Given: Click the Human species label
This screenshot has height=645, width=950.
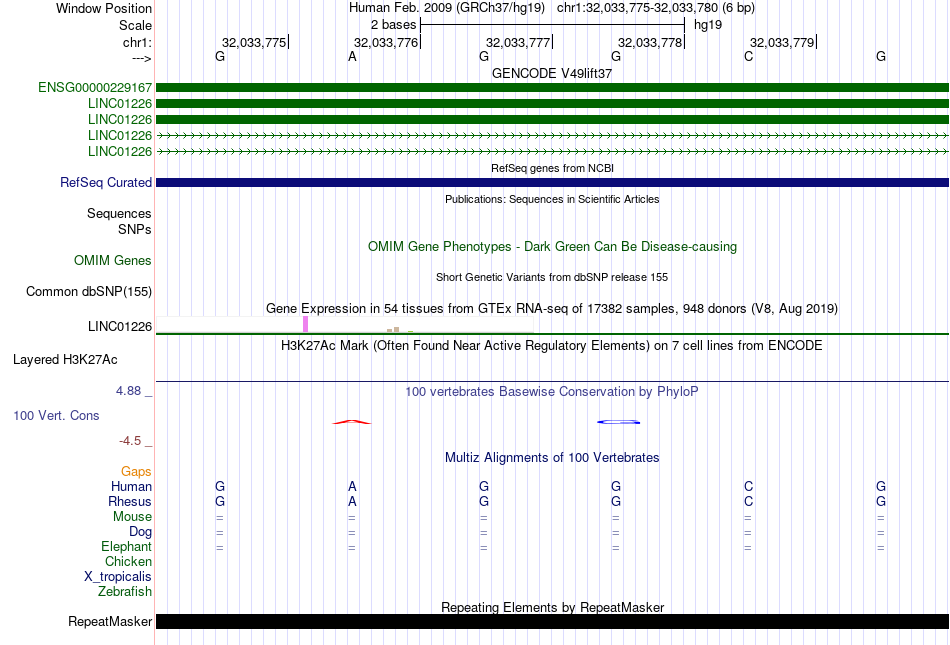Looking at the screenshot, I should point(131,486).
